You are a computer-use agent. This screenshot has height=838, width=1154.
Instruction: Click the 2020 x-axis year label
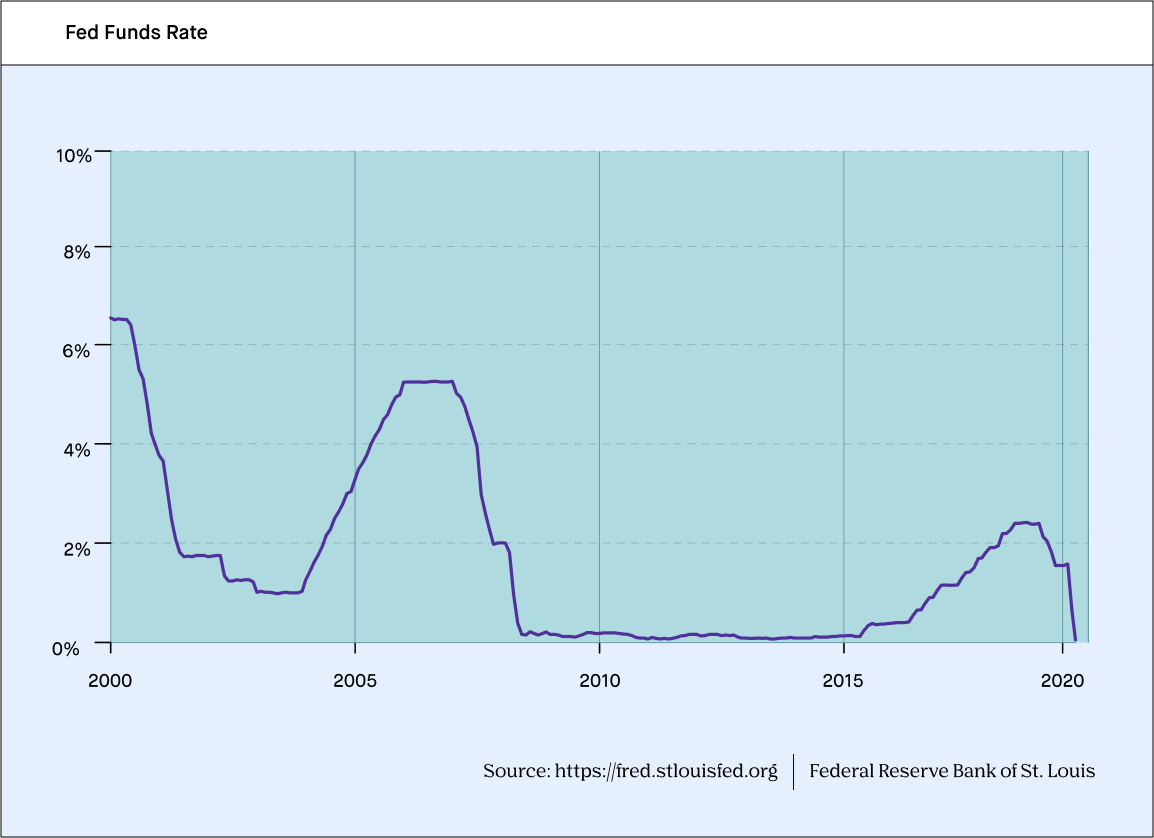1061,681
